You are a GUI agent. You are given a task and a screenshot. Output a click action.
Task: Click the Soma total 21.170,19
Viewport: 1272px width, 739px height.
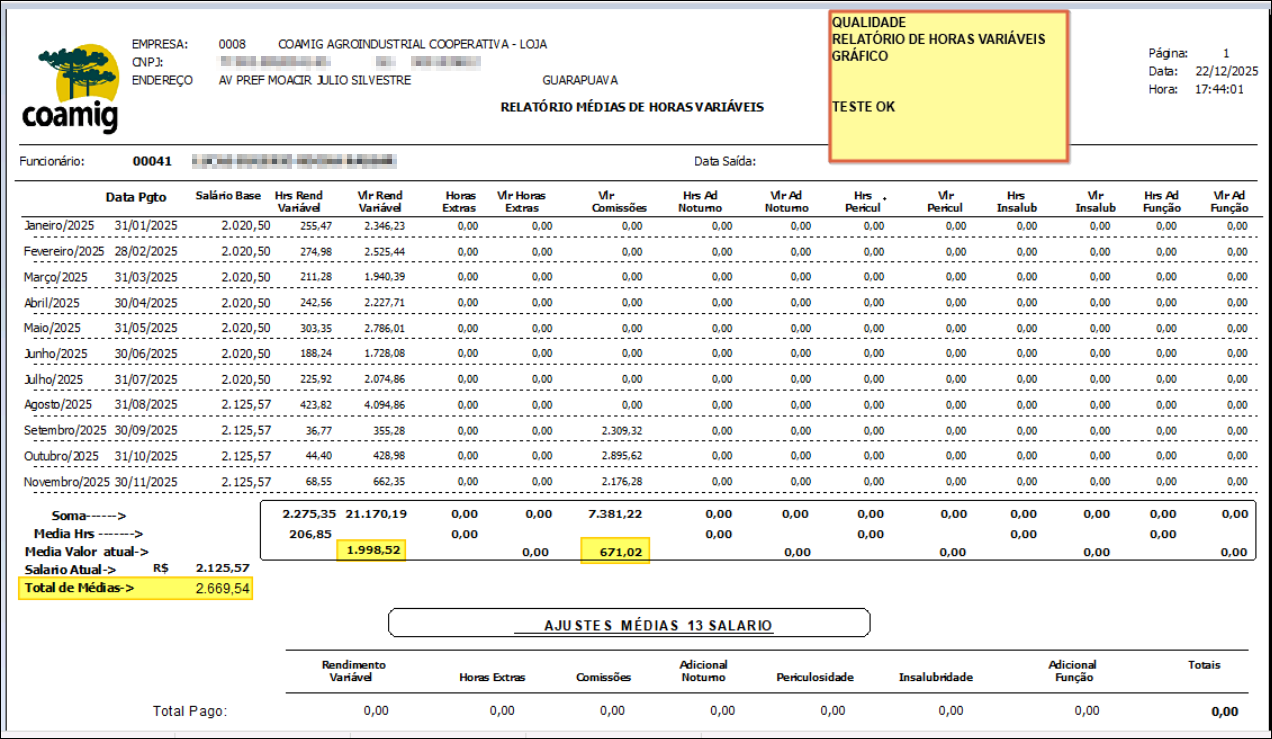point(378,513)
